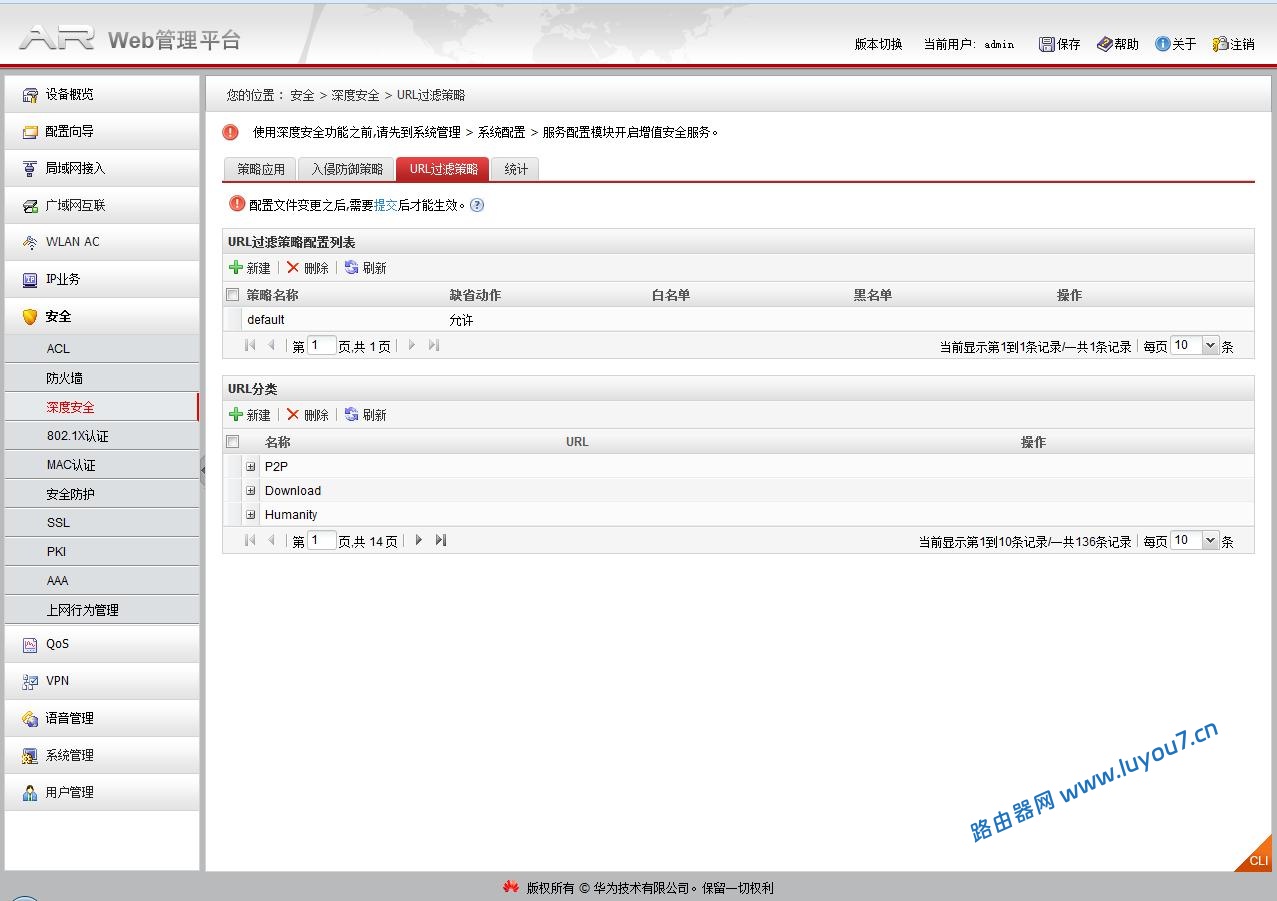Open 防火墙 submenu item

pos(101,378)
